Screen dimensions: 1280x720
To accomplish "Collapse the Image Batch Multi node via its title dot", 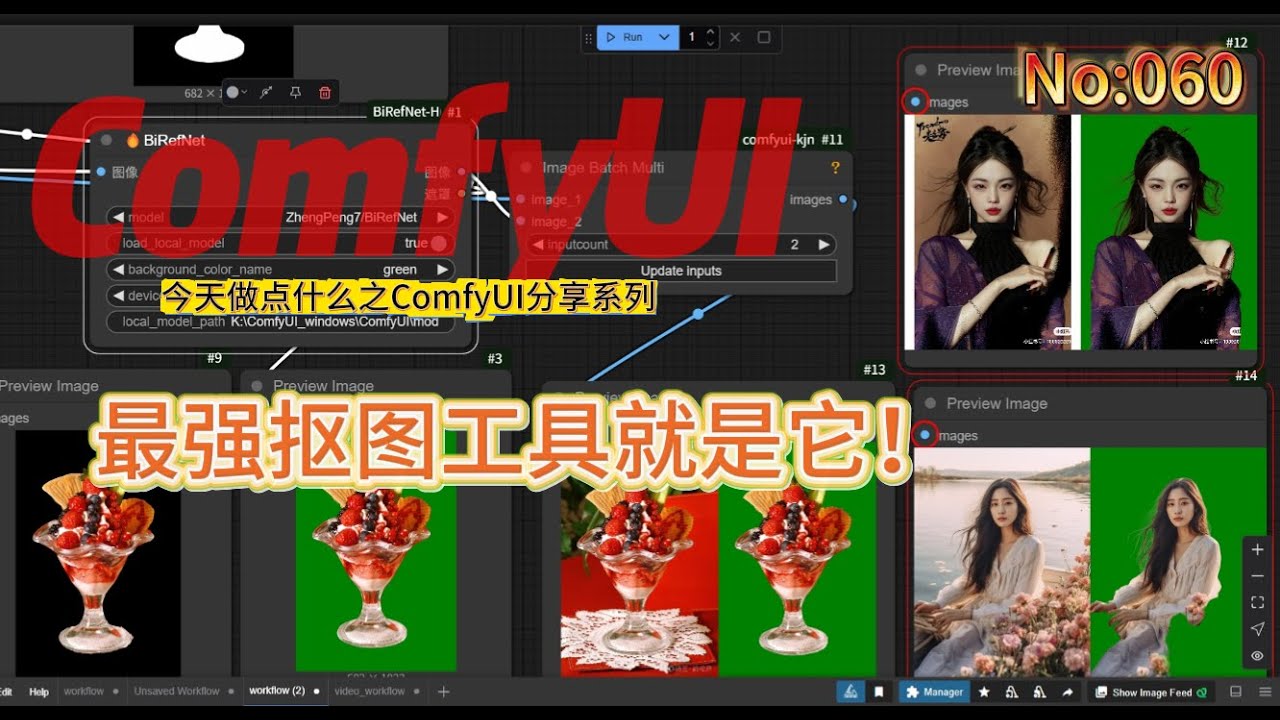I will pos(526,167).
